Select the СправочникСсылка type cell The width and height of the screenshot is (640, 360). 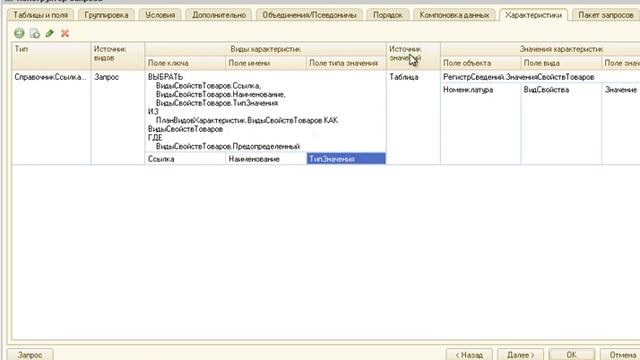tap(51, 118)
